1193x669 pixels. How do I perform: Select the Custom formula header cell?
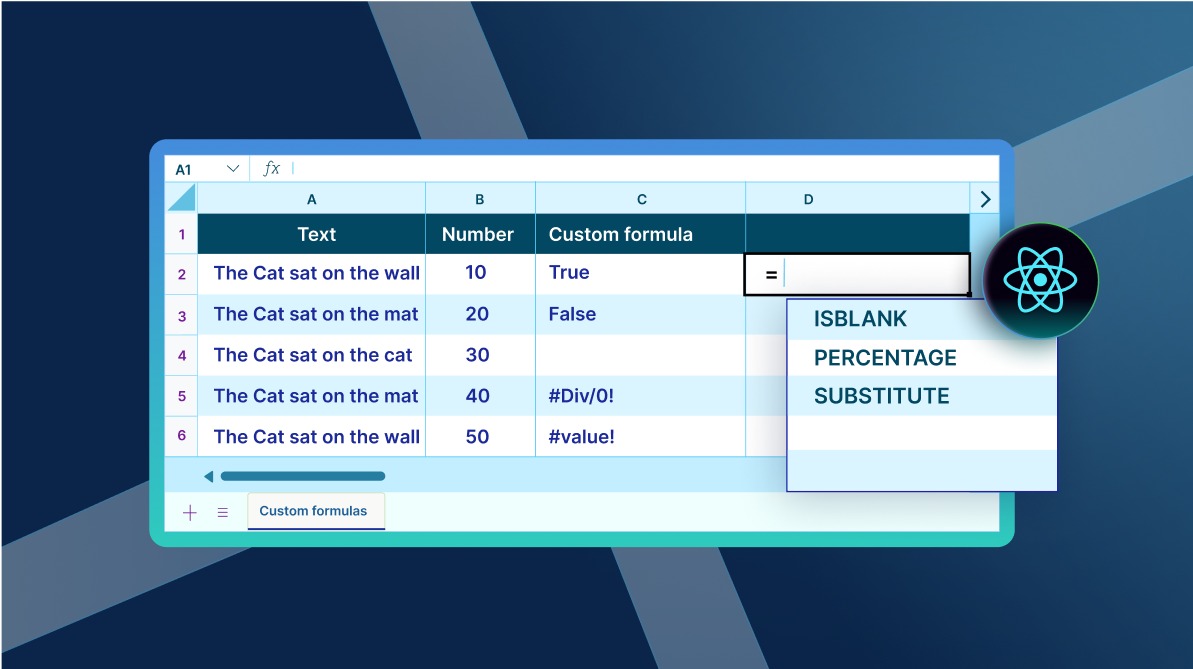point(640,234)
